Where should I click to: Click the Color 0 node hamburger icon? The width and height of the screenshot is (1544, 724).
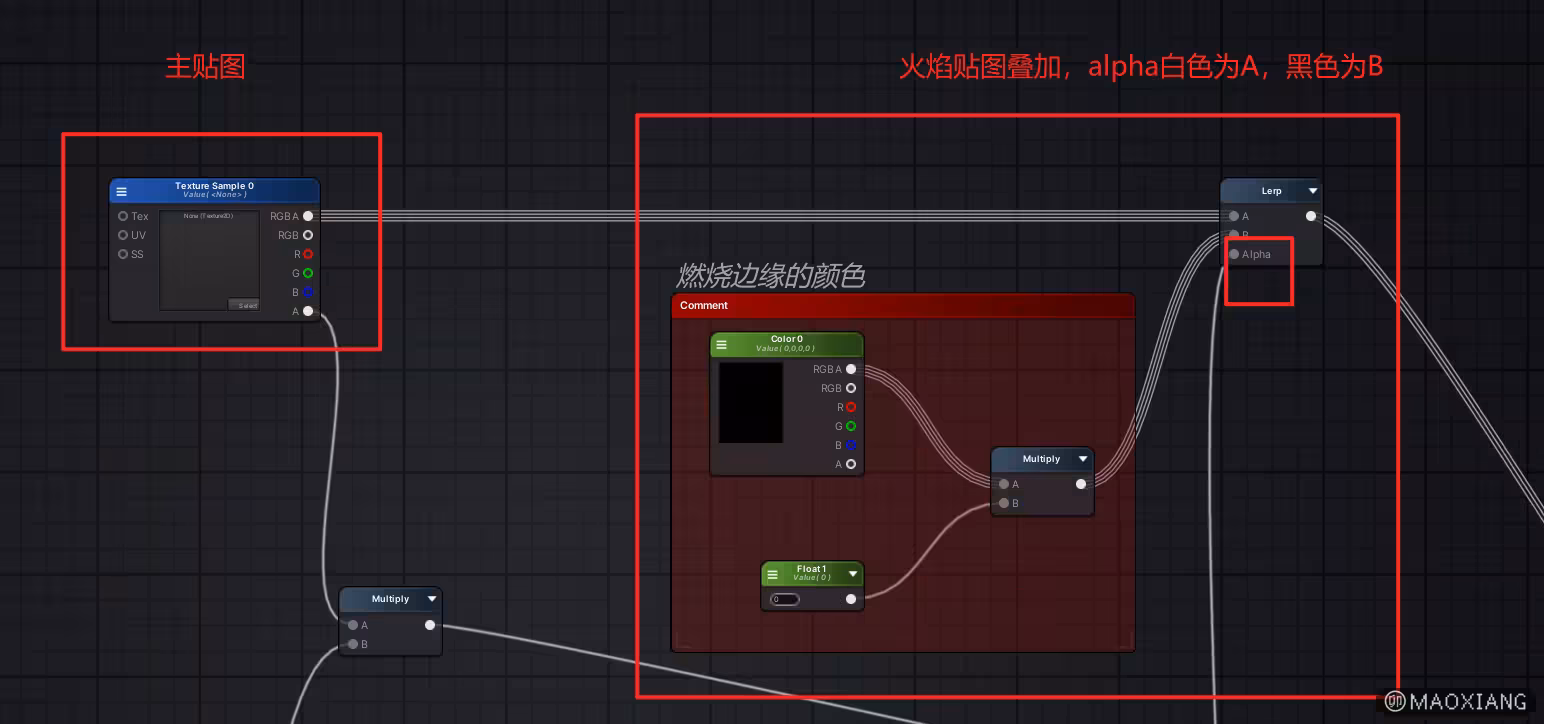[x=722, y=345]
